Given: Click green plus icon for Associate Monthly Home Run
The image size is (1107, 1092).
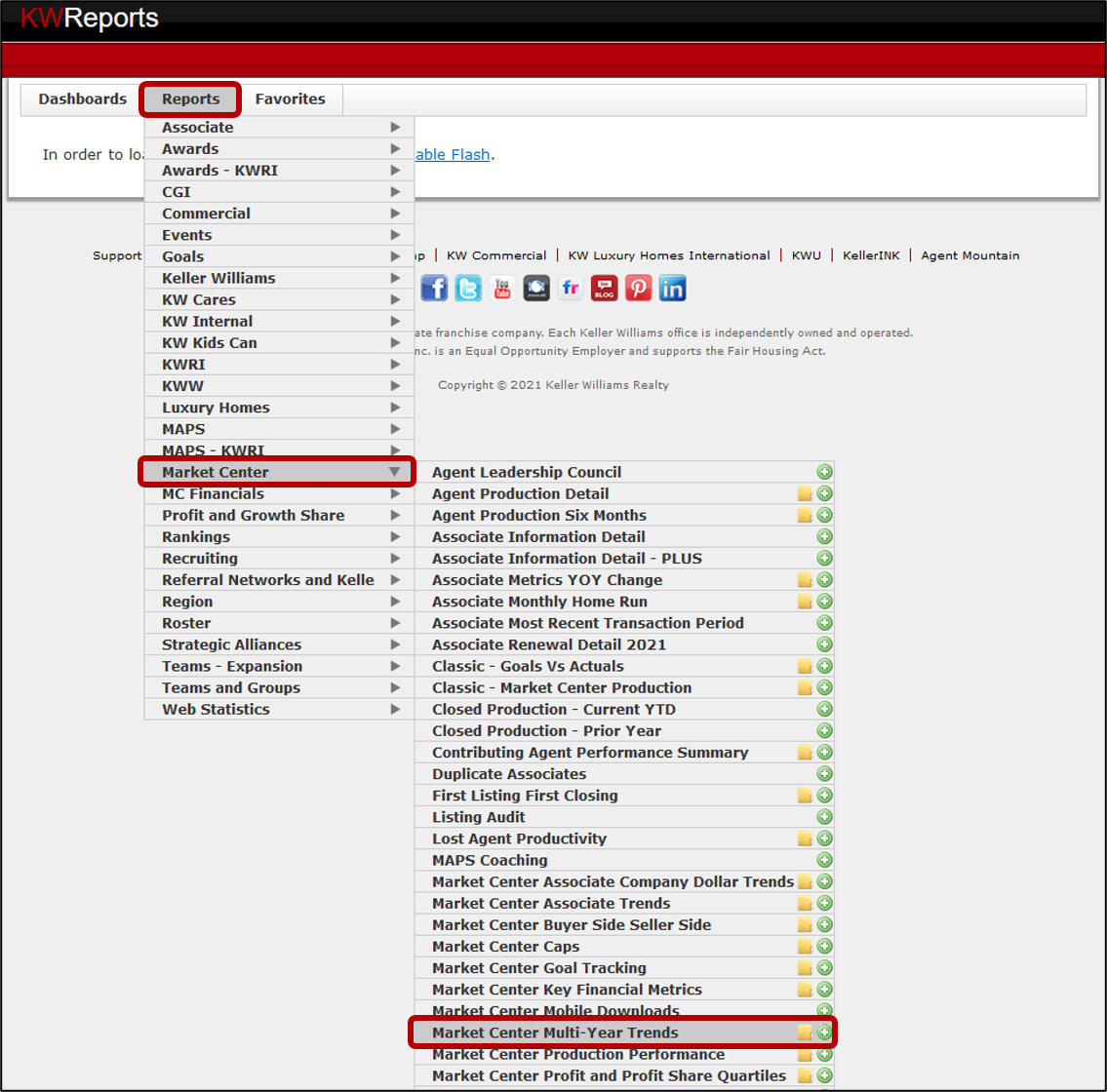Looking at the screenshot, I should (824, 602).
